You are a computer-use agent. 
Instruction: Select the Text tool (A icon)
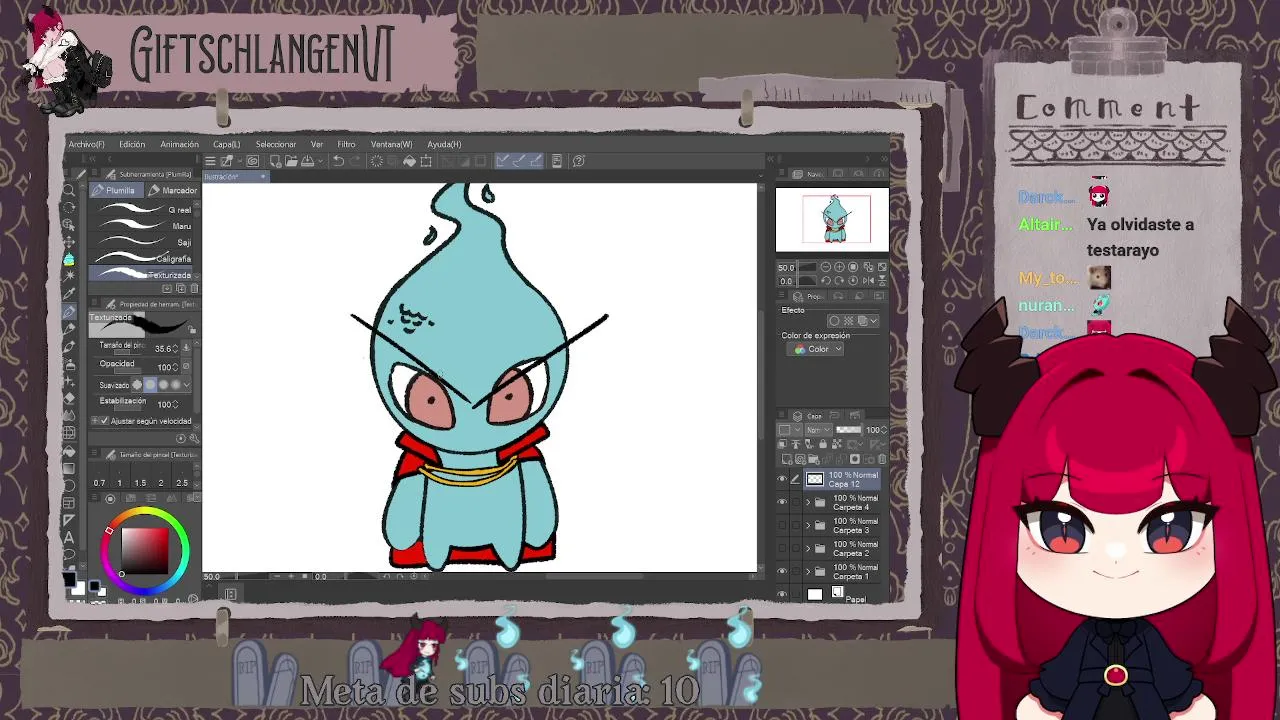pos(69,537)
